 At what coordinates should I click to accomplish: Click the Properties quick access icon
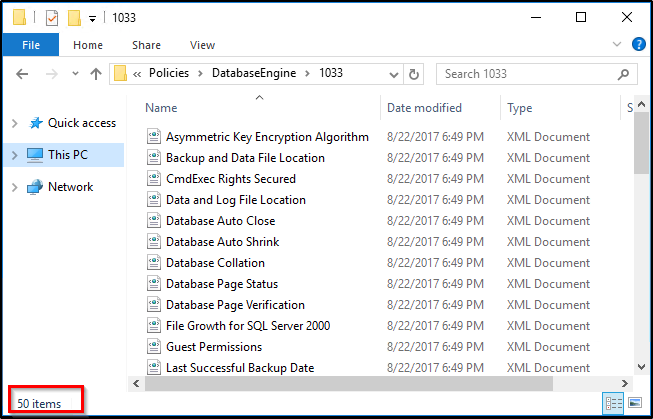click(x=52, y=18)
